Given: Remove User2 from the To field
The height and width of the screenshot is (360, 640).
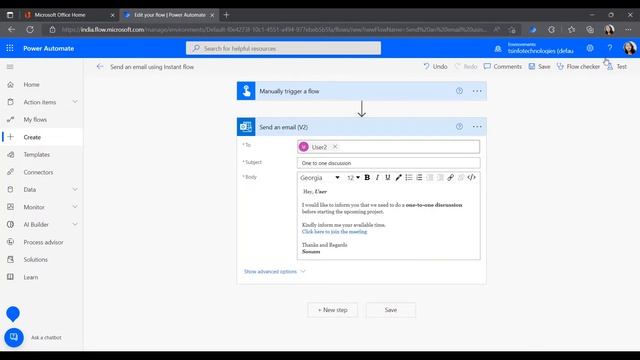Looking at the screenshot, I should [x=335, y=147].
